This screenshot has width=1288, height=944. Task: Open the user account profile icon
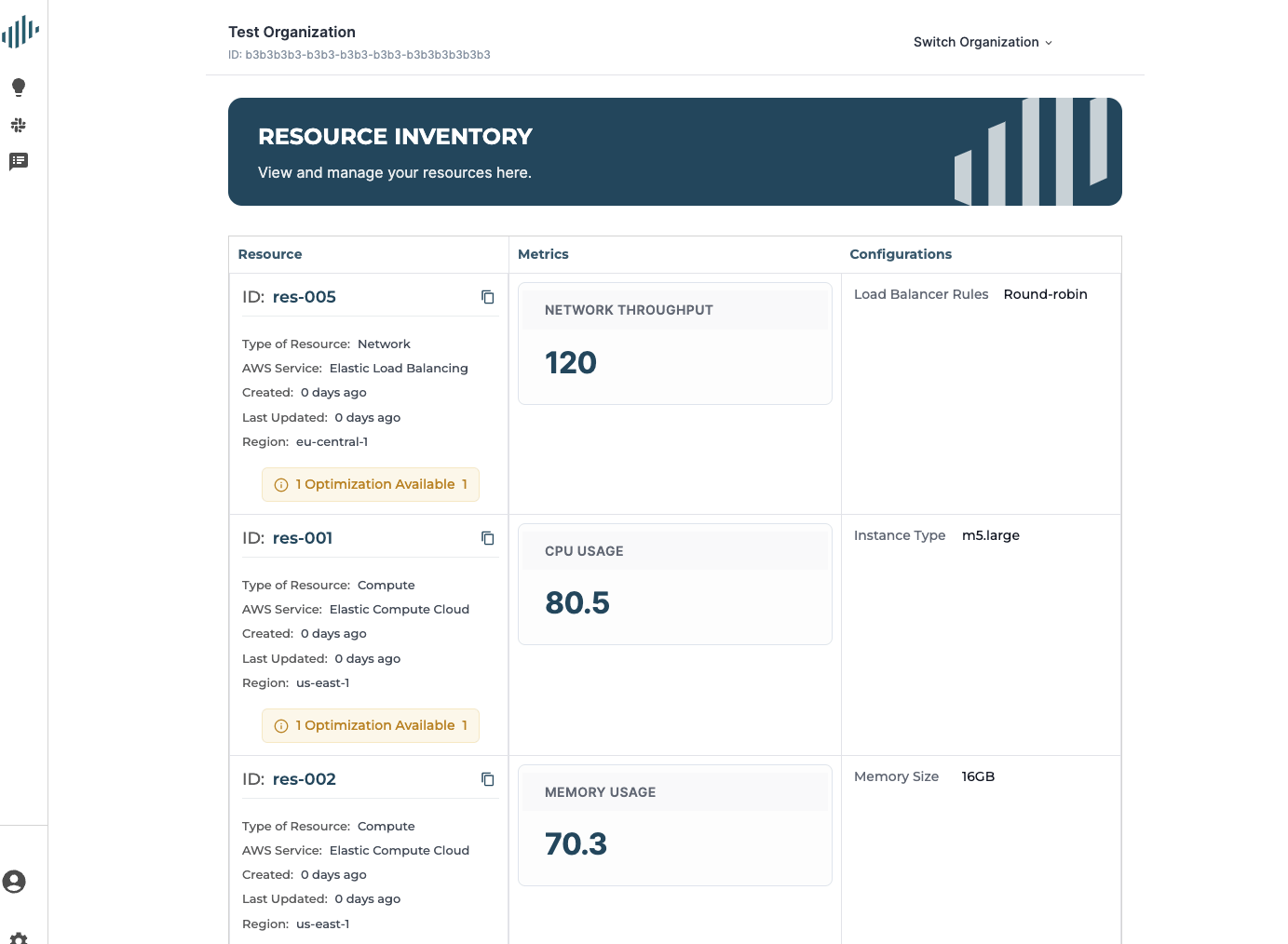click(x=14, y=882)
